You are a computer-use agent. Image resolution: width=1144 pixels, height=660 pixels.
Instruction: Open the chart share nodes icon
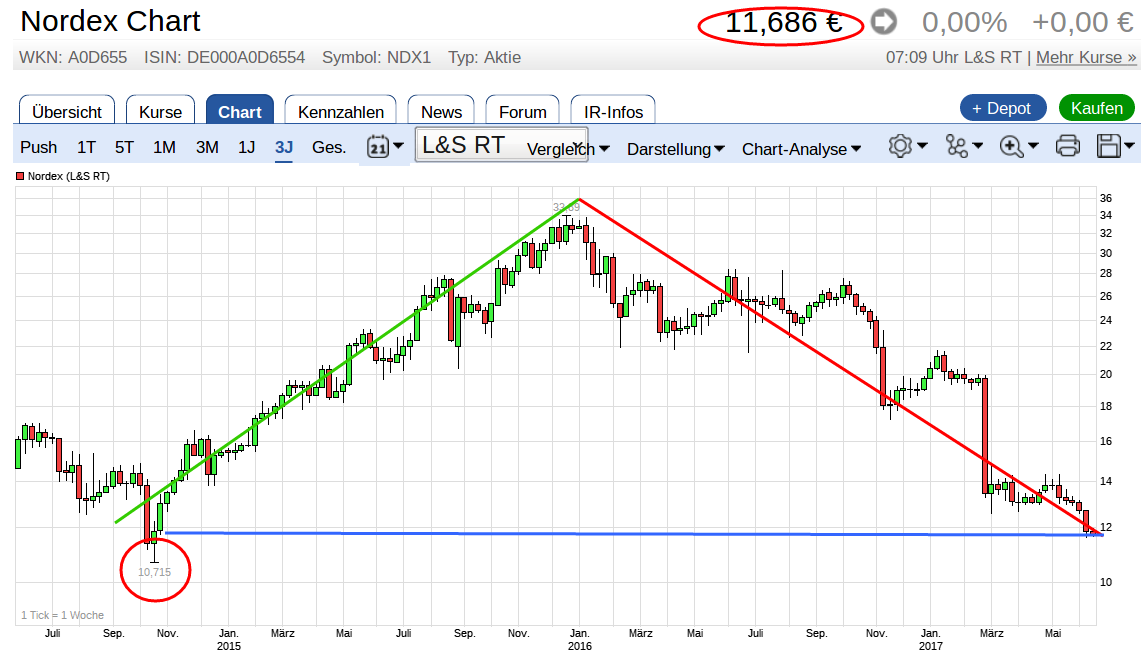pyautogui.click(x=964, y=146)
